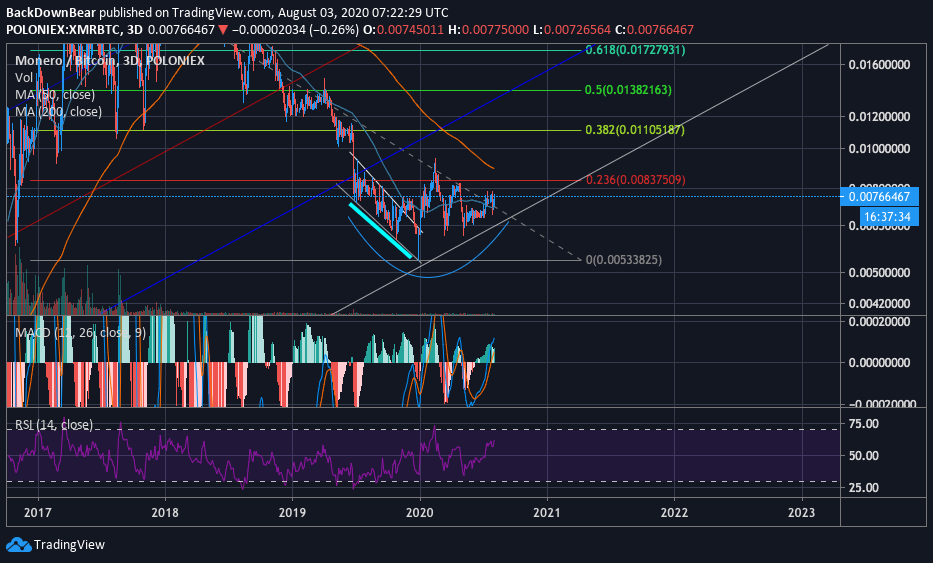Image resolution: width=933 pixels, height=563 pixels.
Task: Click the TradingView cloud logo icon
Action: pyautogui.click(x=18, y=544)
